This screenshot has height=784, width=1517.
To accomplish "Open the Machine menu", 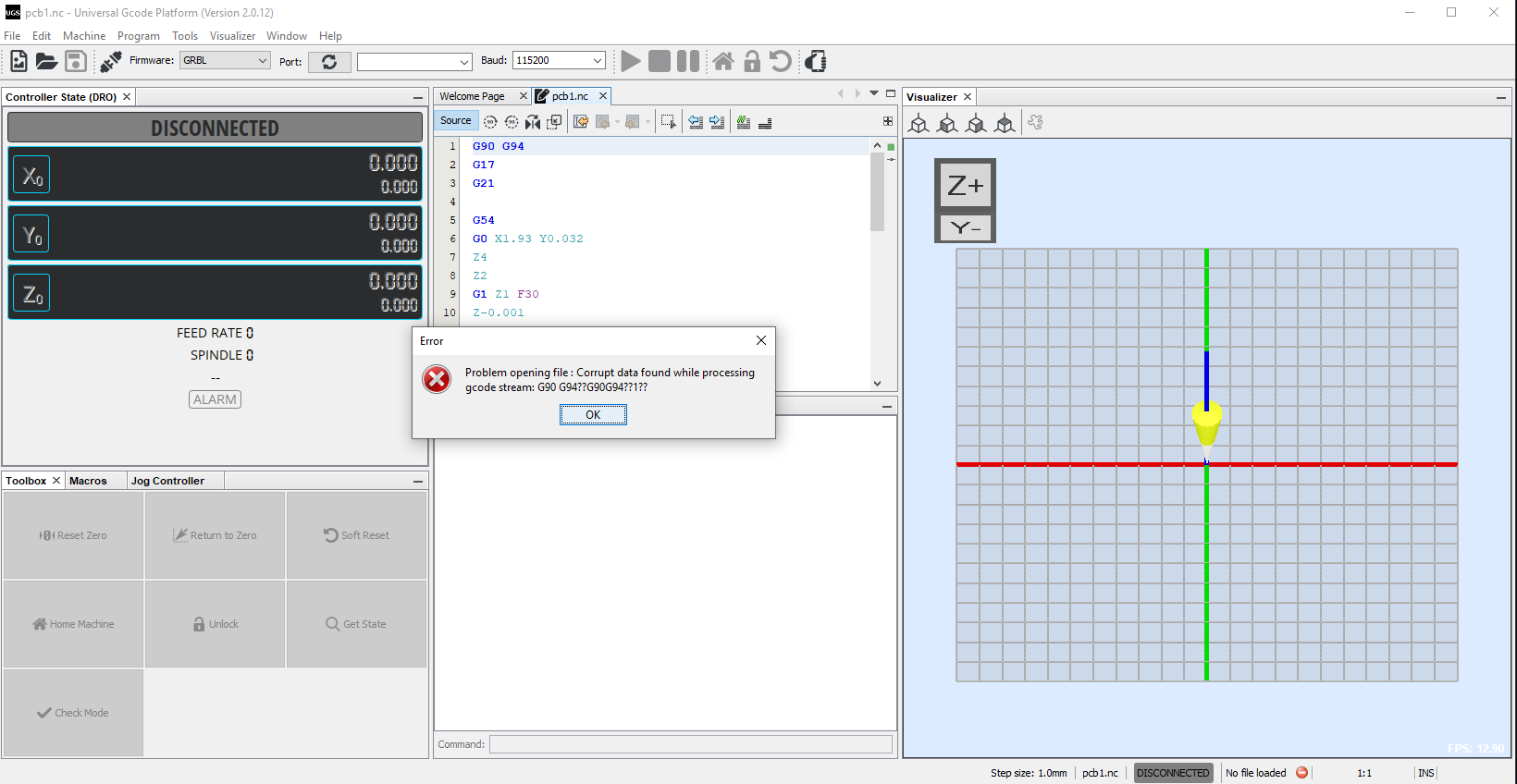I will (x=84, y=36).
